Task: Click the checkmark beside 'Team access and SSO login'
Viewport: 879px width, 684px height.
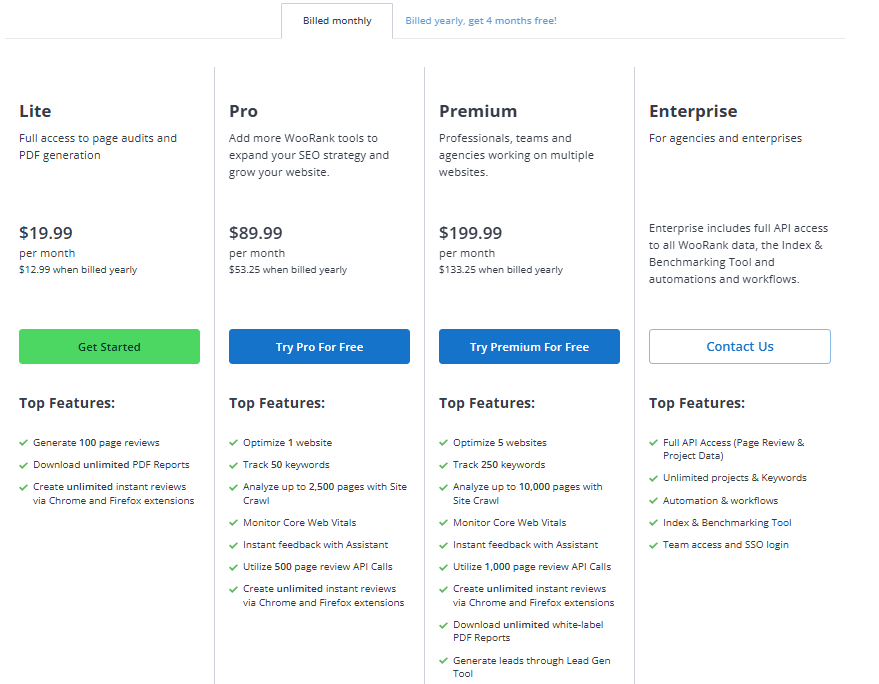Action: point(654,544)
